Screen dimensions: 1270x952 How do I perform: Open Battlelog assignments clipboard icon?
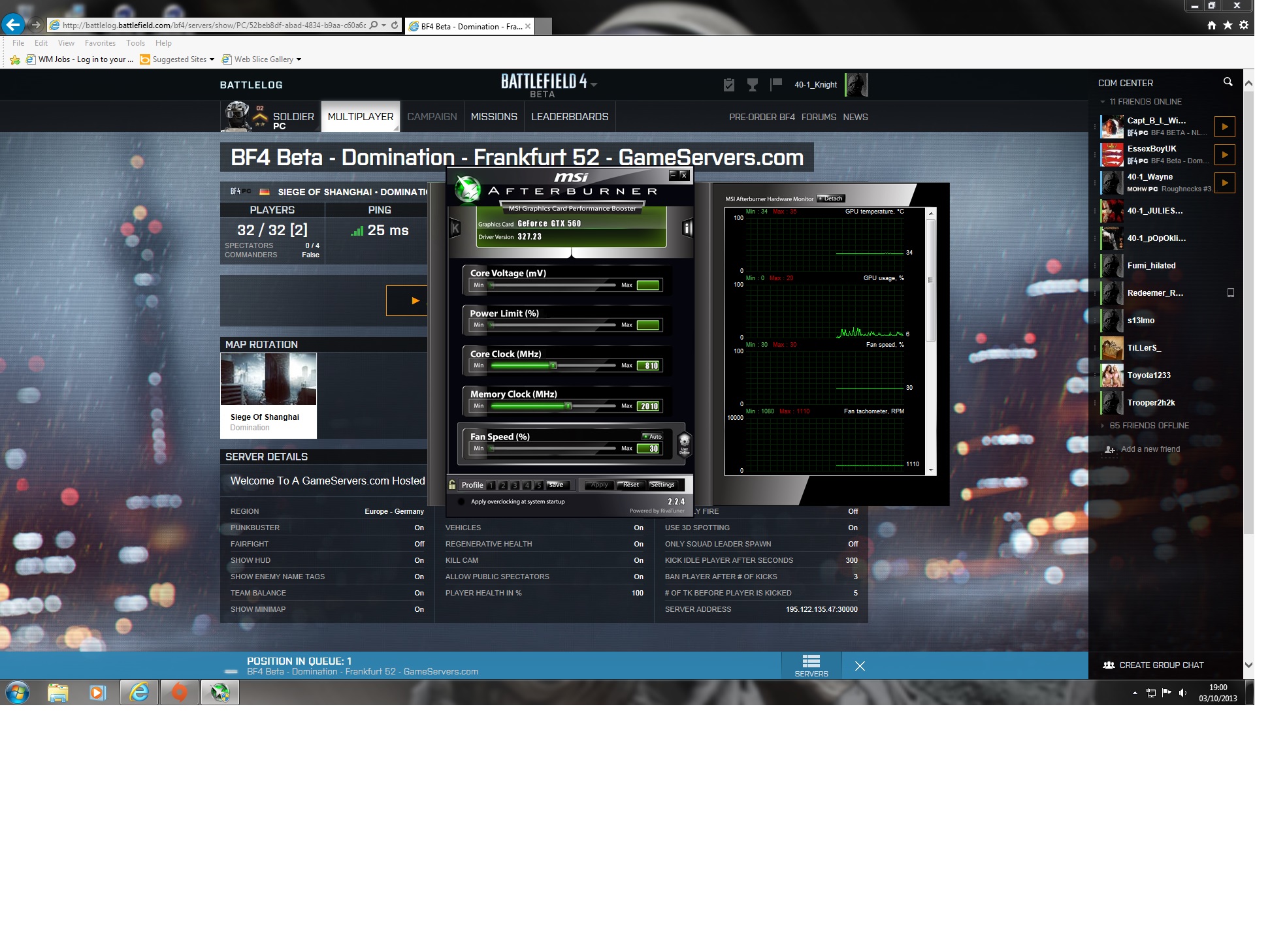click(729, 84)
